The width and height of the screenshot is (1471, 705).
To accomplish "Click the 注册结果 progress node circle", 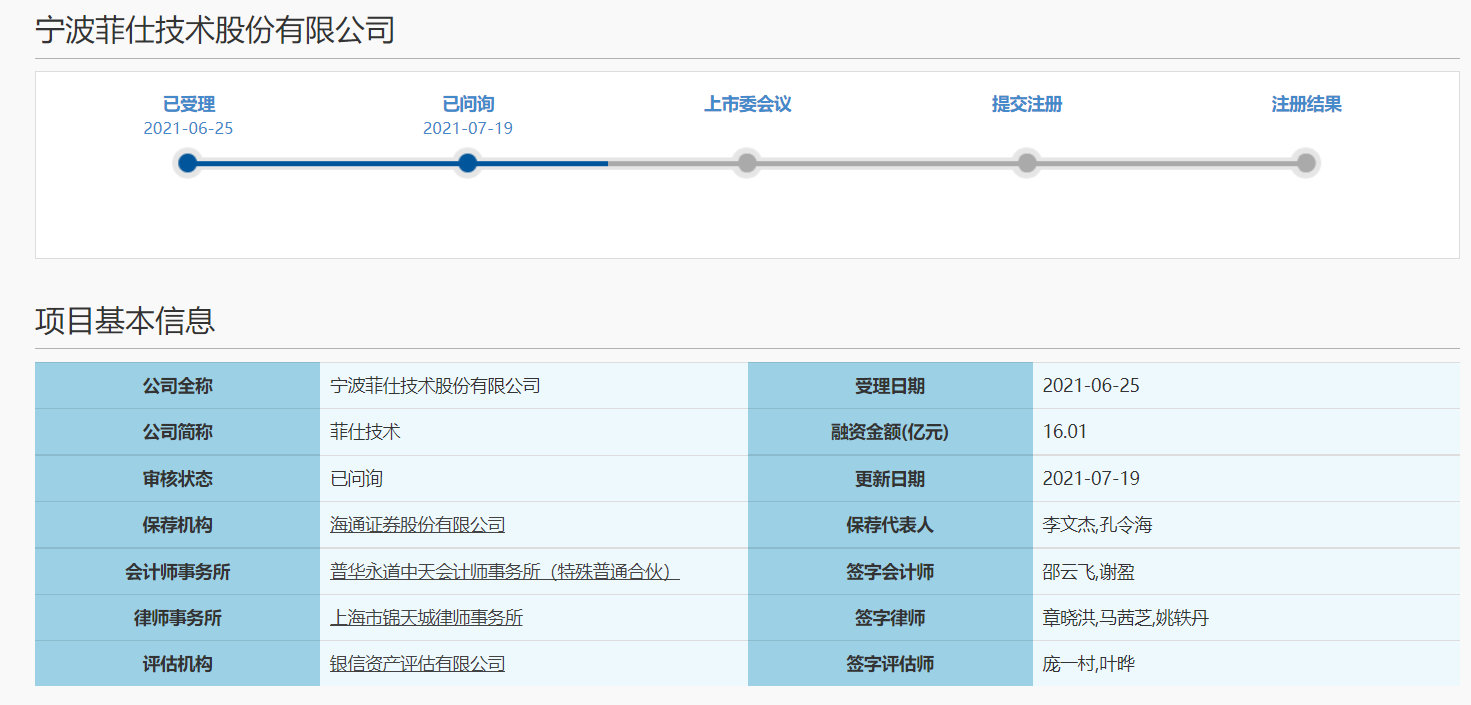I will (1306, 163).
